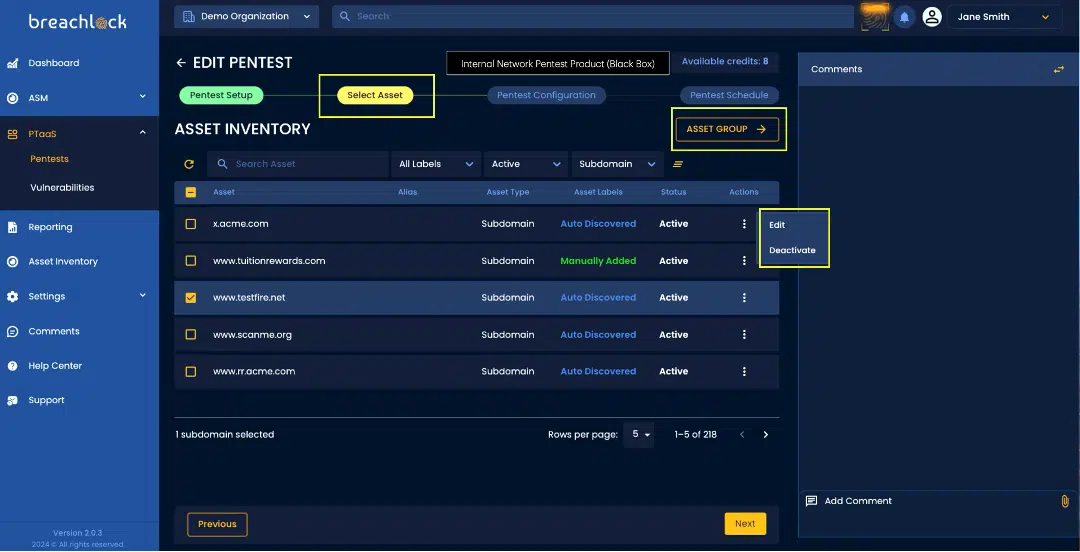
Task: Uncheck the www.testfire.net asset checkbox
Action: click(191, 298)
